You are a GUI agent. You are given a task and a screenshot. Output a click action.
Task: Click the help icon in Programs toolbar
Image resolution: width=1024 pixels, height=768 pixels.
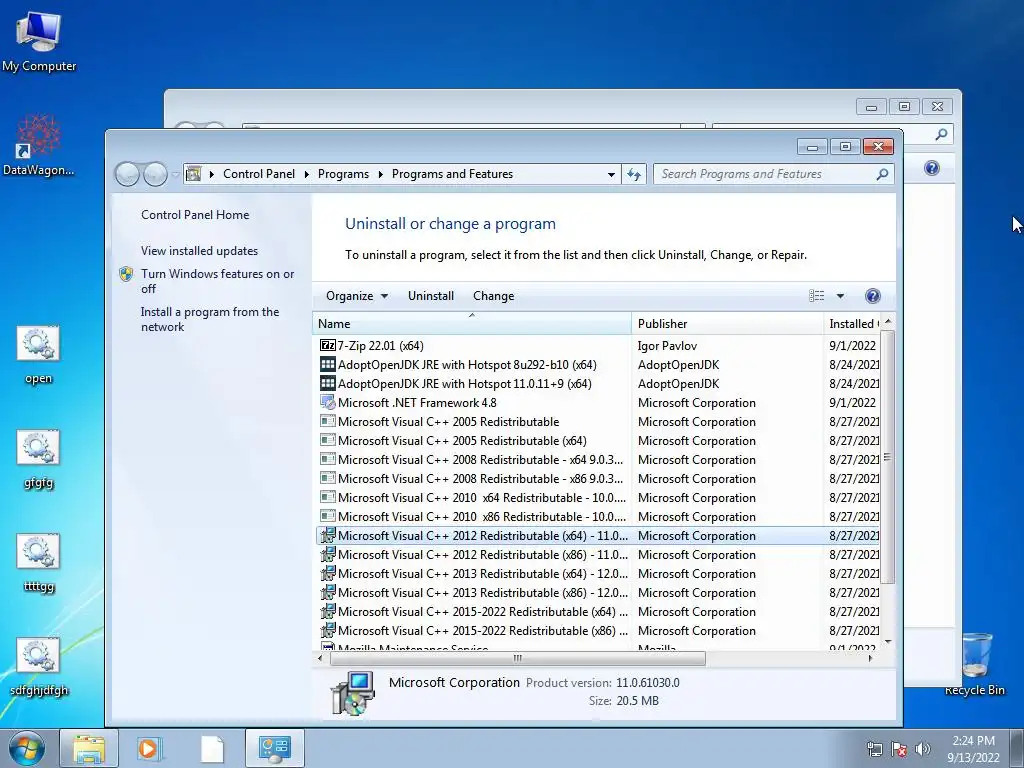(x=872, y=296)
